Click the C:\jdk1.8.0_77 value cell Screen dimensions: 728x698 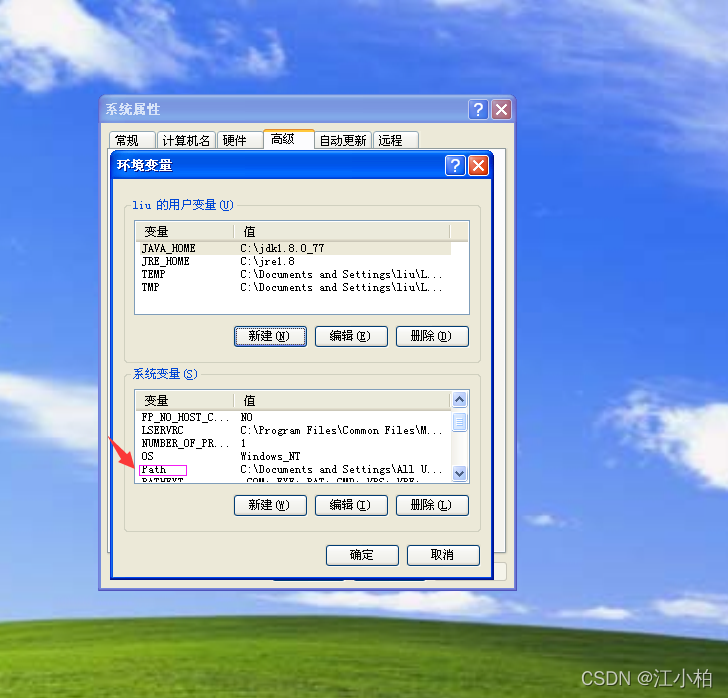pos(282,248)
